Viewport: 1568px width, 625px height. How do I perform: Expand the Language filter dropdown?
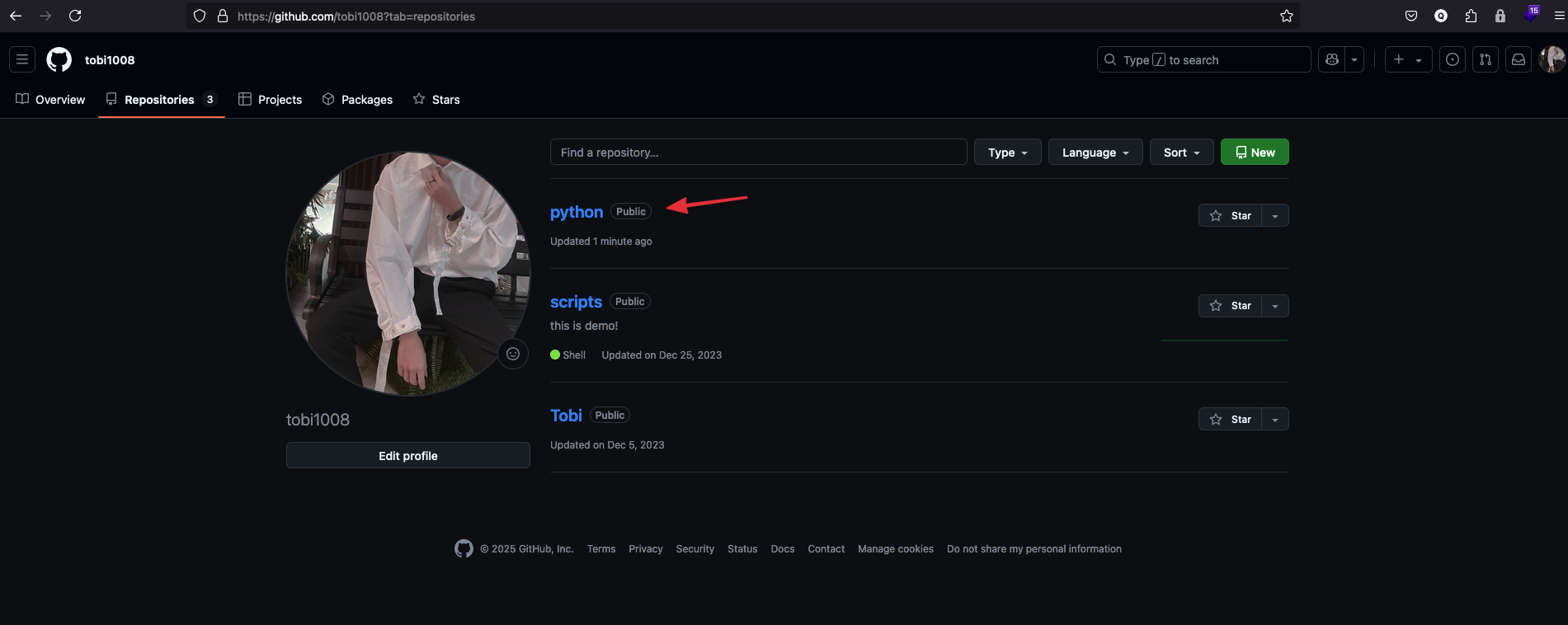click(x=1095, y=153)
